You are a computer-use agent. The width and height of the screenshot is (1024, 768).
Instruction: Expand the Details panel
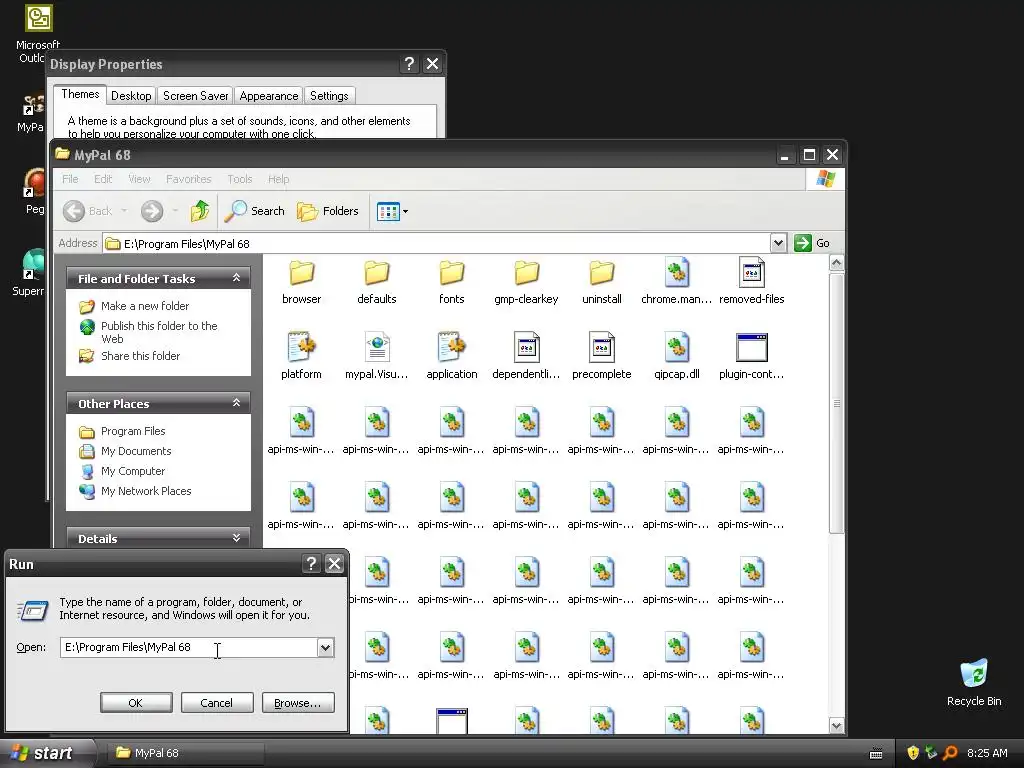tap(236, 538)
